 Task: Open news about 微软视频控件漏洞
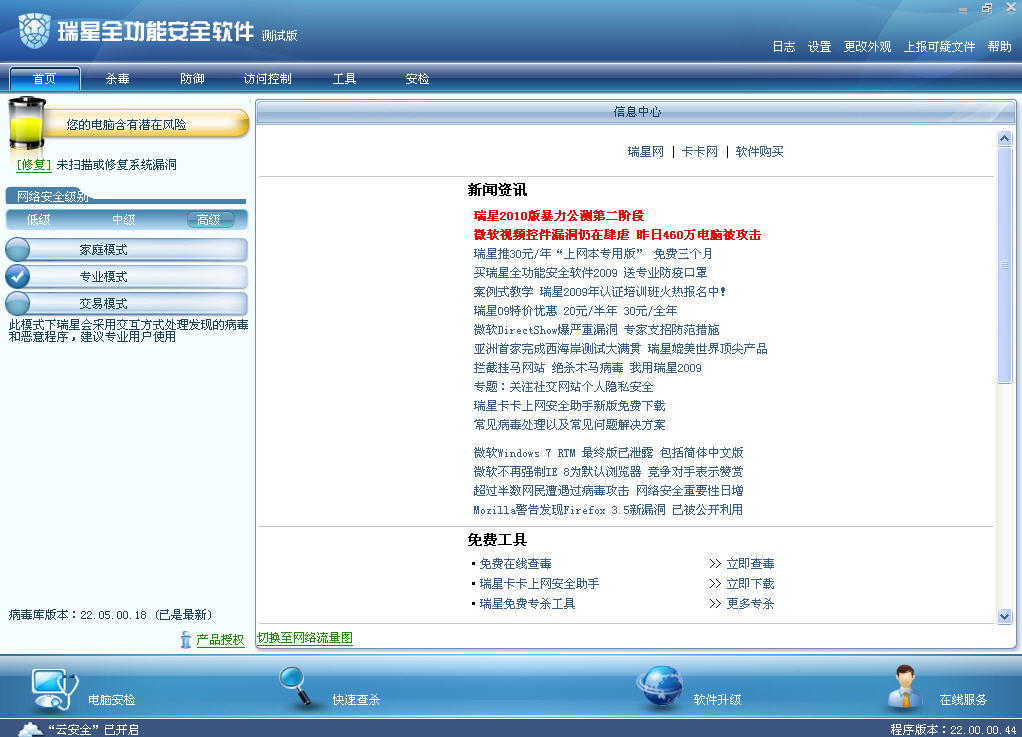(x=617, y=235)
